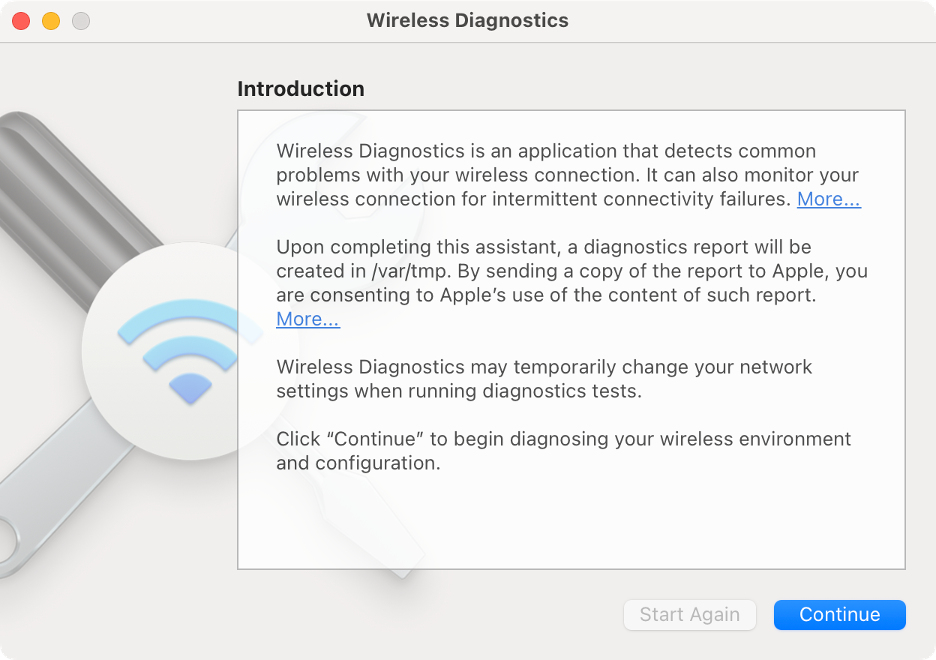The image size is (936, 660).
Task: Click the grayed-out zoom traffic light
Action: (x=80, y=20)
